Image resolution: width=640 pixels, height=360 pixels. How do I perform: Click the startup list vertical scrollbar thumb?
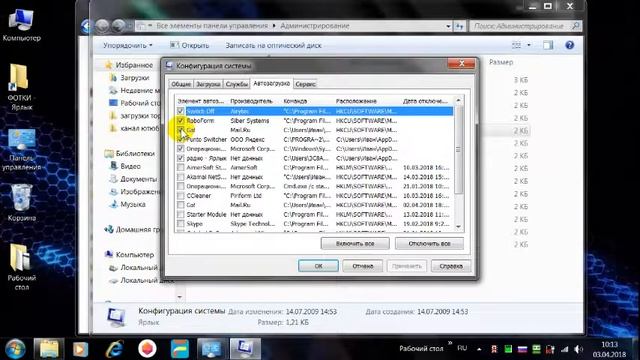pyautogui.click(x=458, y=149)
